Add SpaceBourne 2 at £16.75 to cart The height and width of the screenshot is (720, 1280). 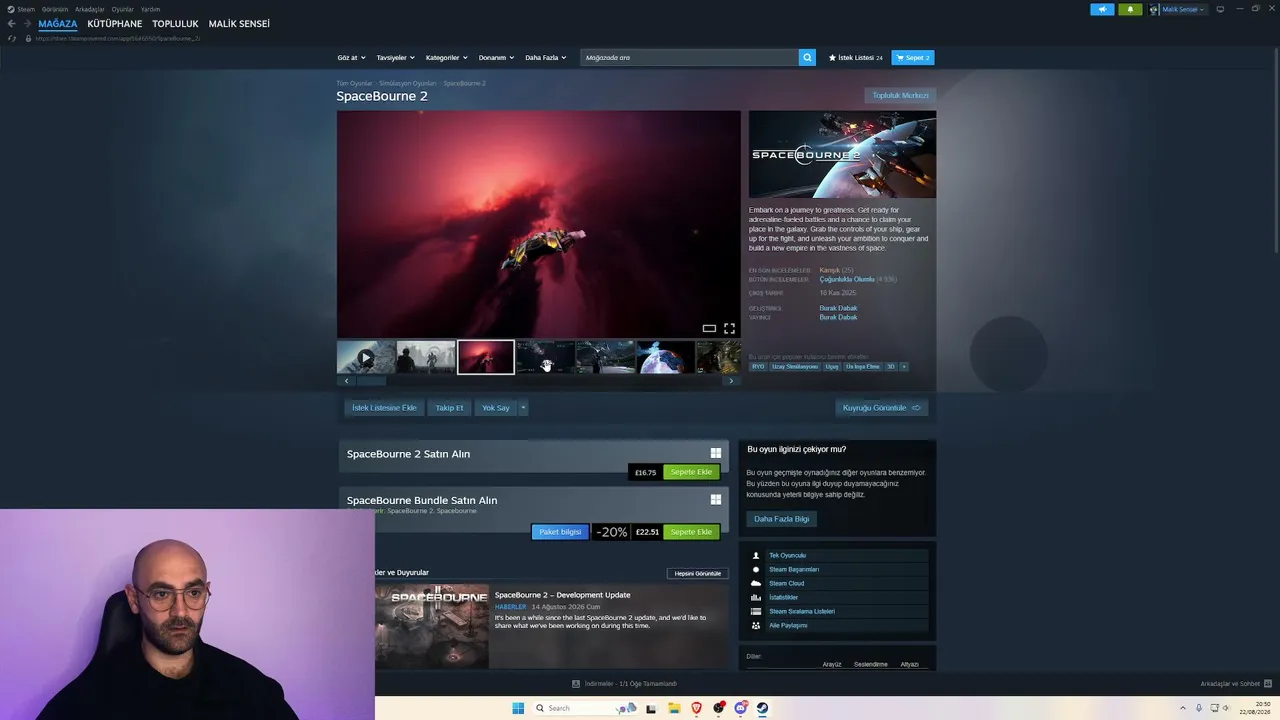tap(691, 472)
